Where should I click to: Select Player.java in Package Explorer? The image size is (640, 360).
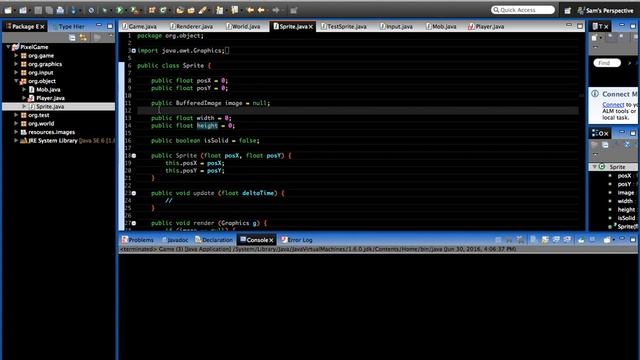tap(50, 98)
